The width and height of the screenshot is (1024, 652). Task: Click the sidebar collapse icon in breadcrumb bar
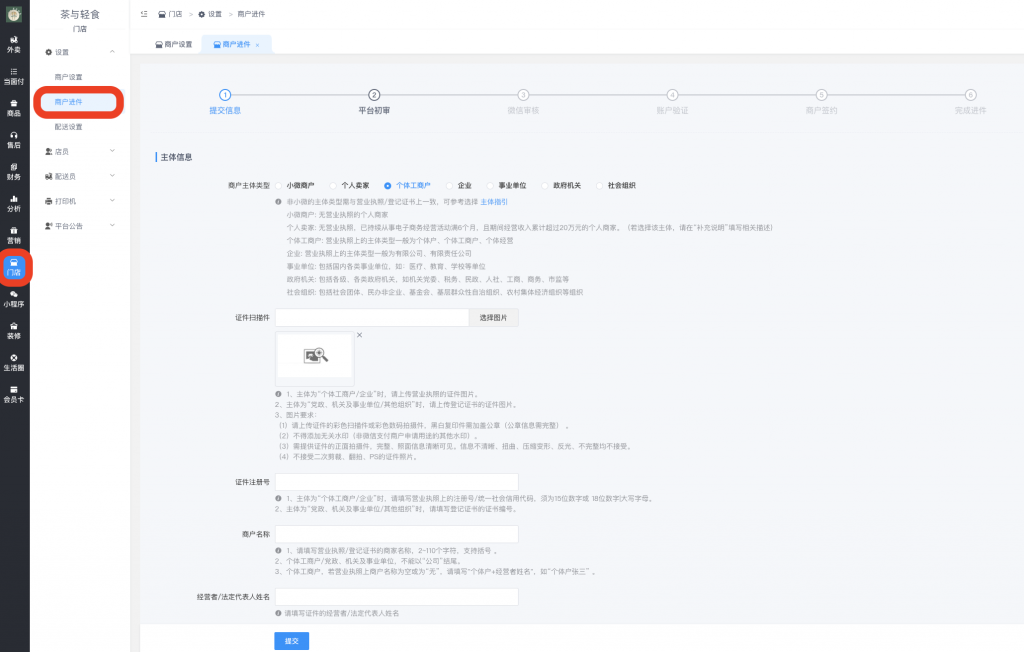pos(145,14)
